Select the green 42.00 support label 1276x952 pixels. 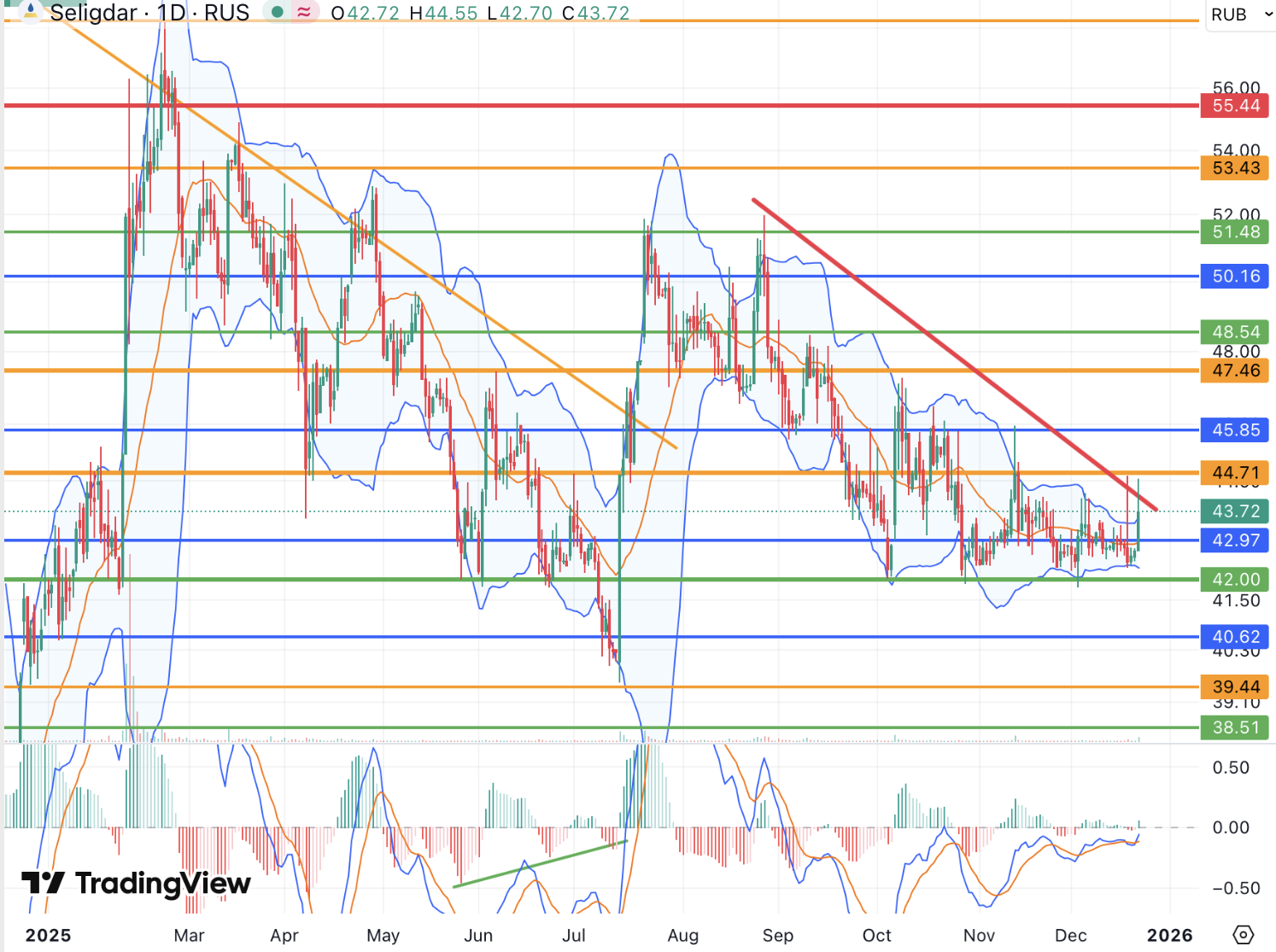[x=1235, y=580]
